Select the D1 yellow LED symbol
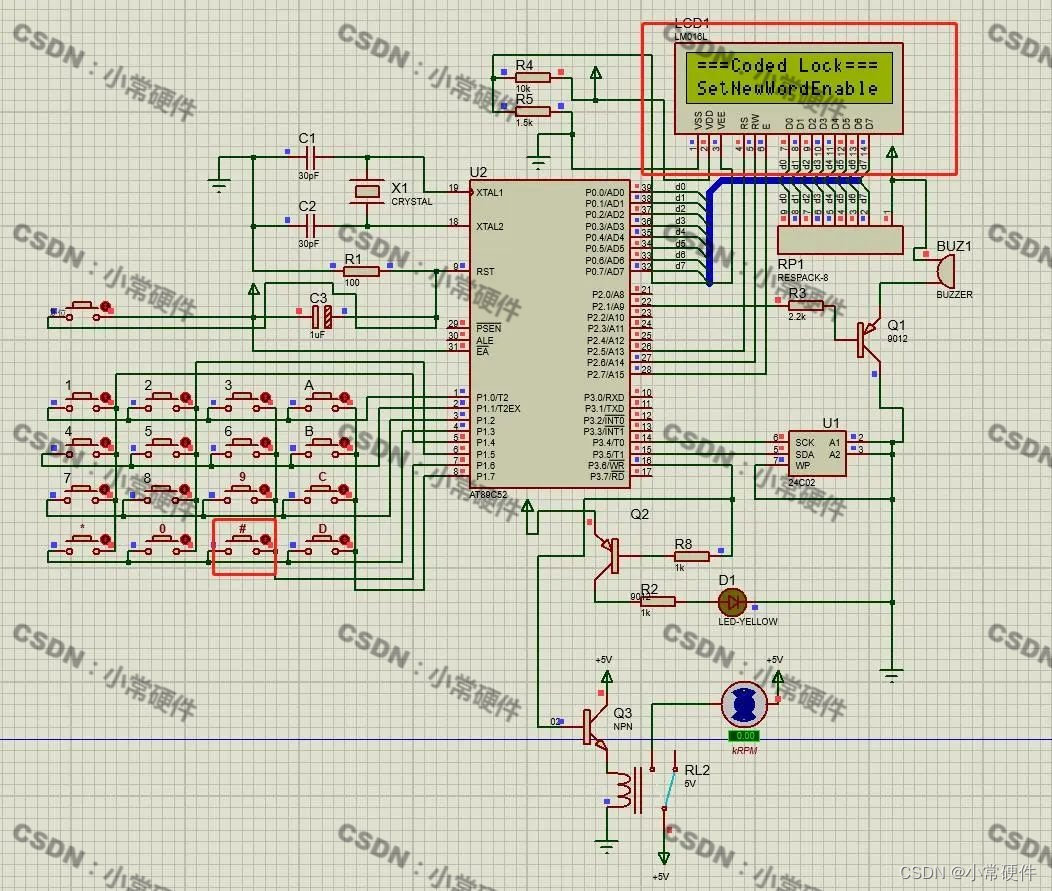This screenshot has height=891, width=1052. tap(732, 602)
